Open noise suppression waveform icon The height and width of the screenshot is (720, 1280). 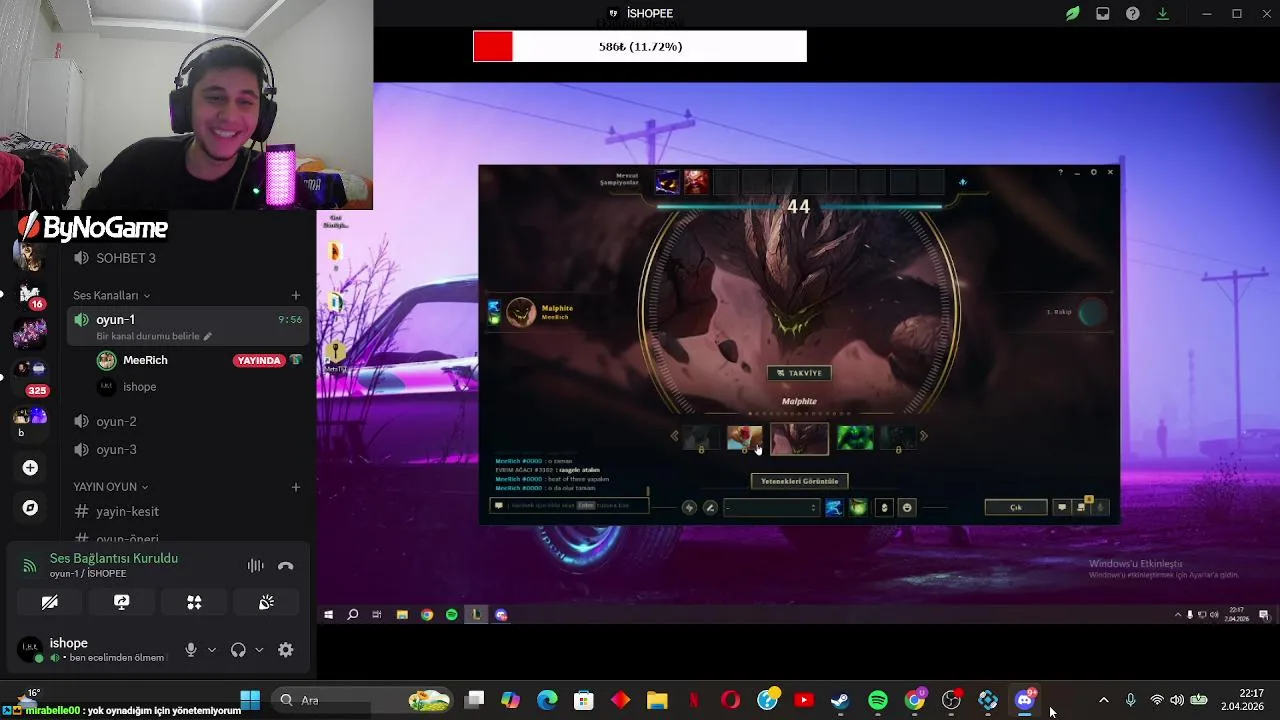click(256, 566)
